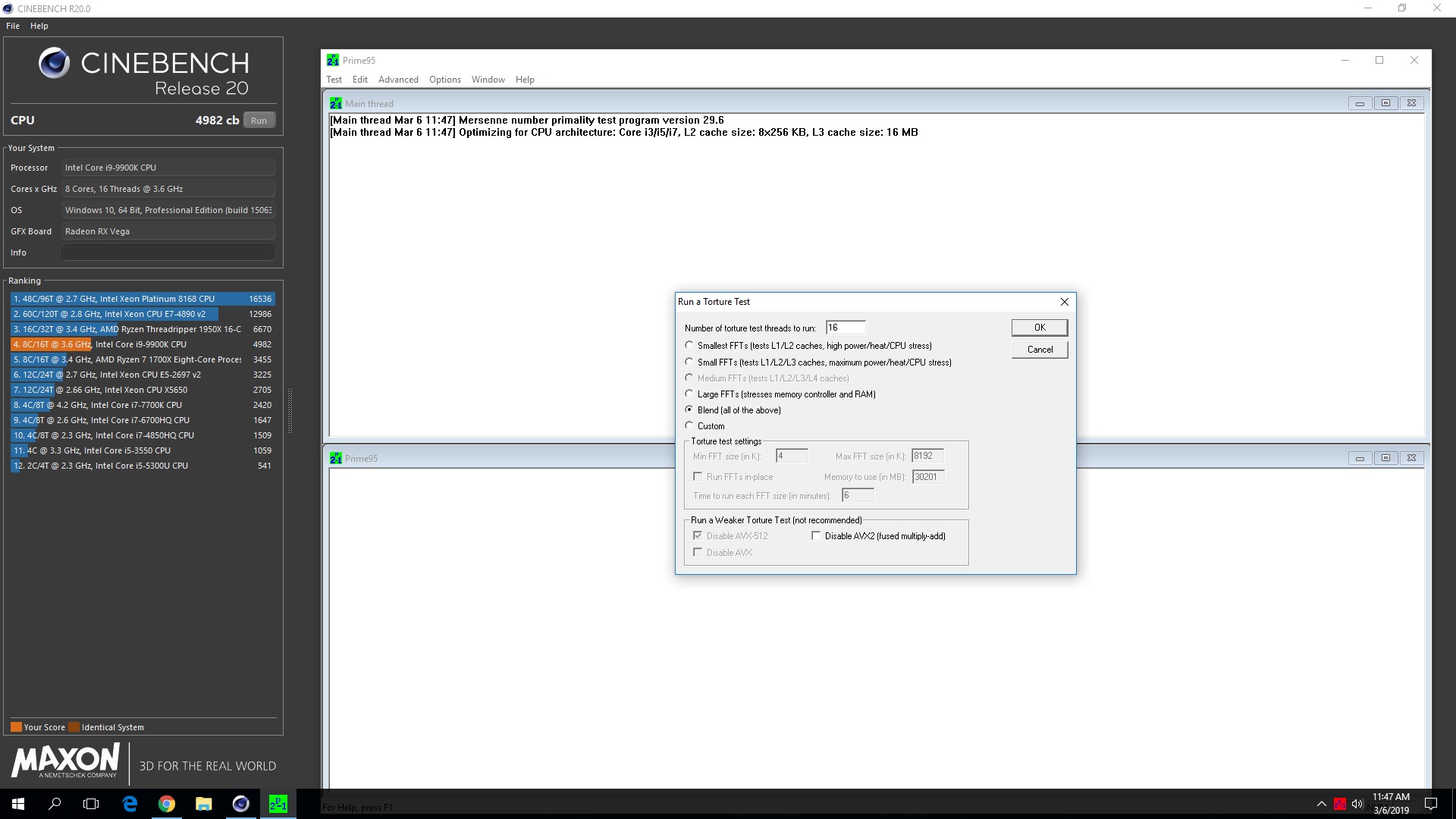Click the Cinebench panel splitter handle
The height and width of the screenshot is (819, 1456).
point(290,410)
